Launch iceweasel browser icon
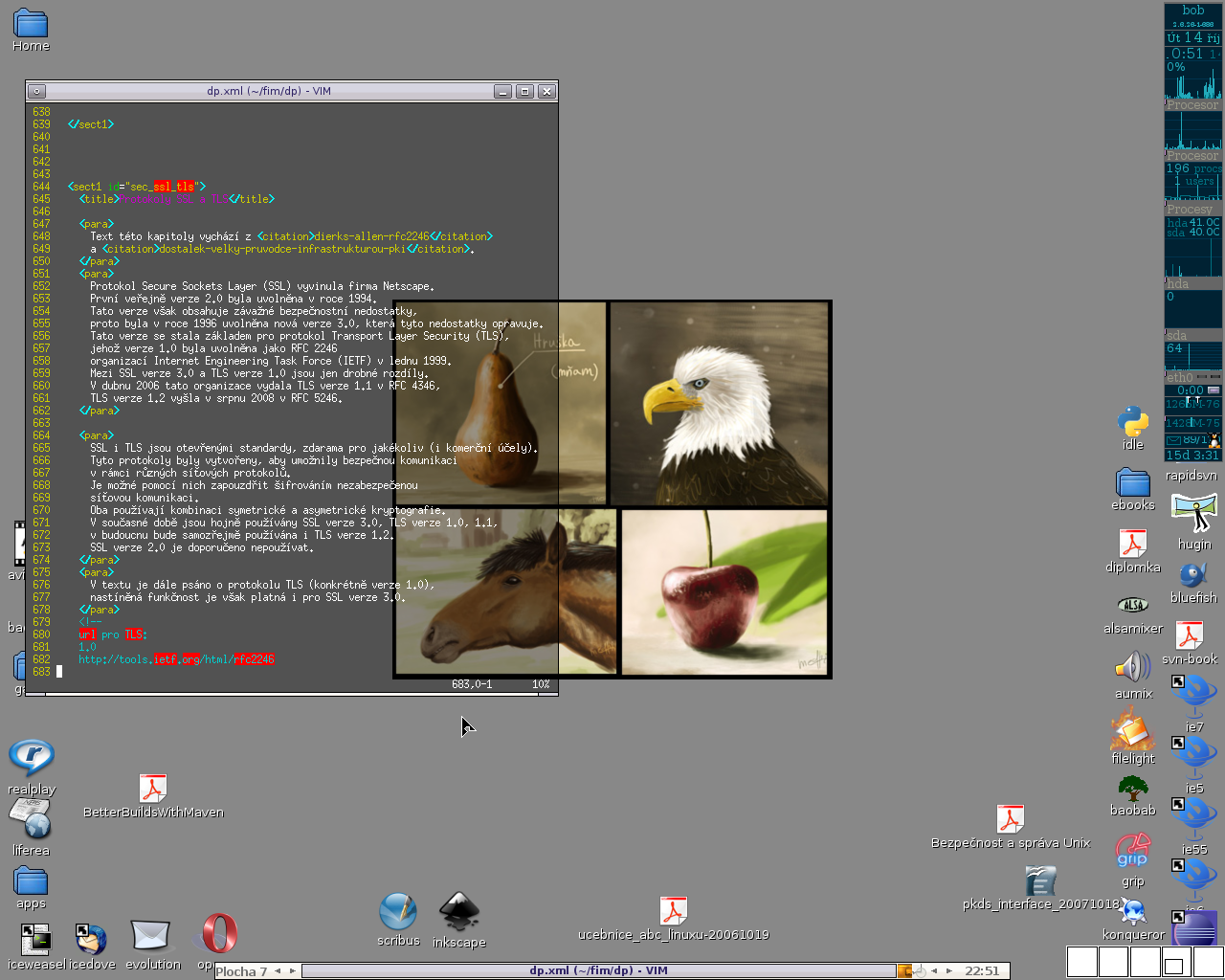The width and height of the screenshot is (1225, 980). (x=35, y=940)
